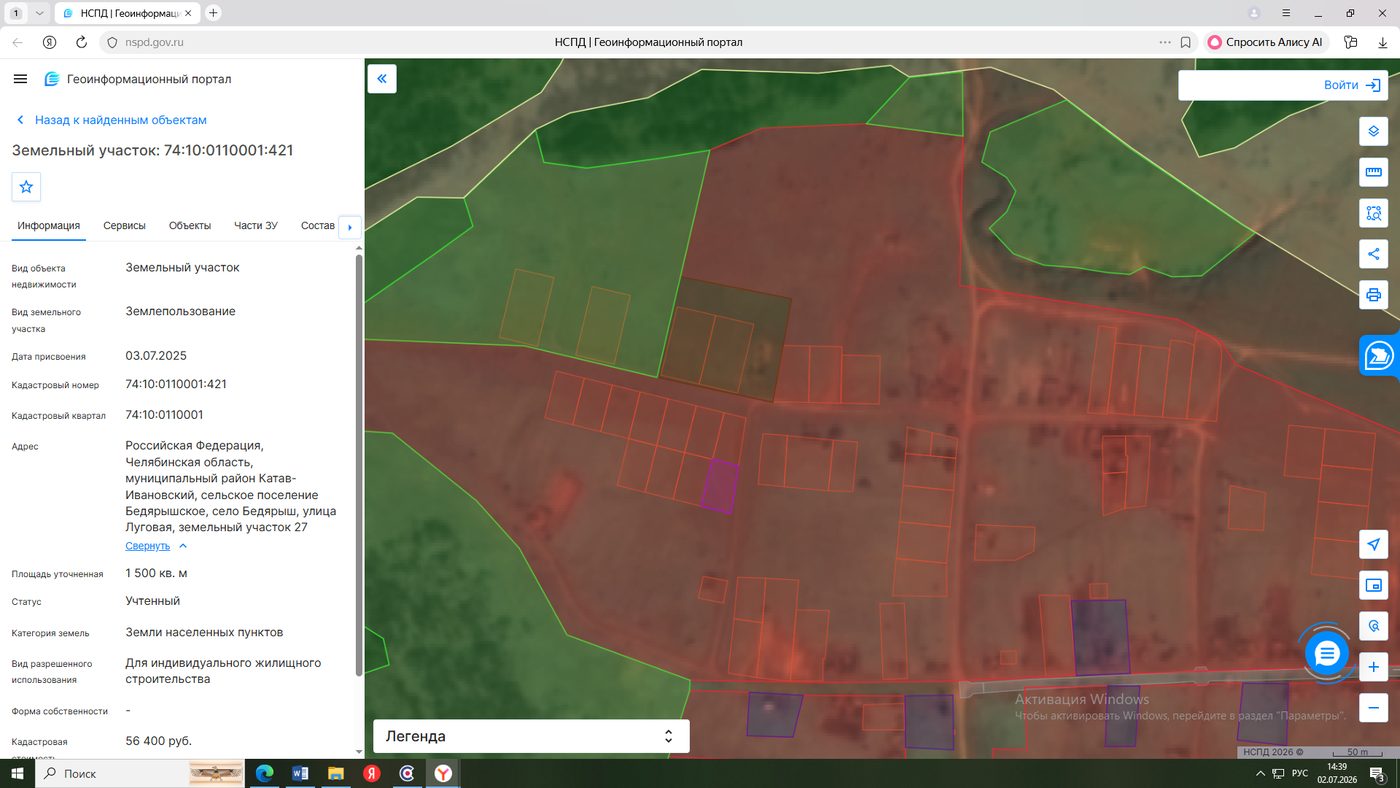Open Word from the Windows taskbar
Viewport: 1400px width, 788px height.
tap(301, 774)
